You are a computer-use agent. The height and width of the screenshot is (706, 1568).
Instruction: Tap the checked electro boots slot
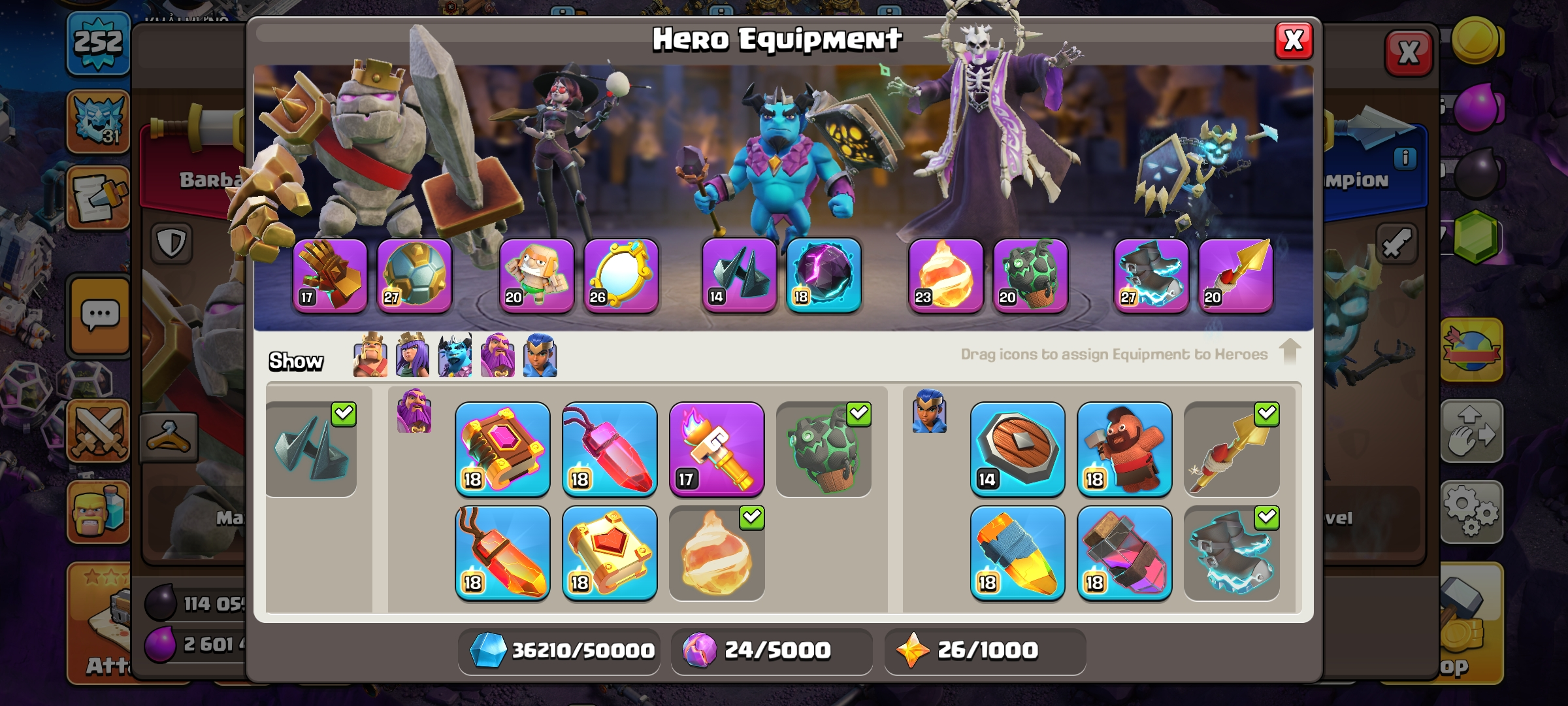point(1232,553)
